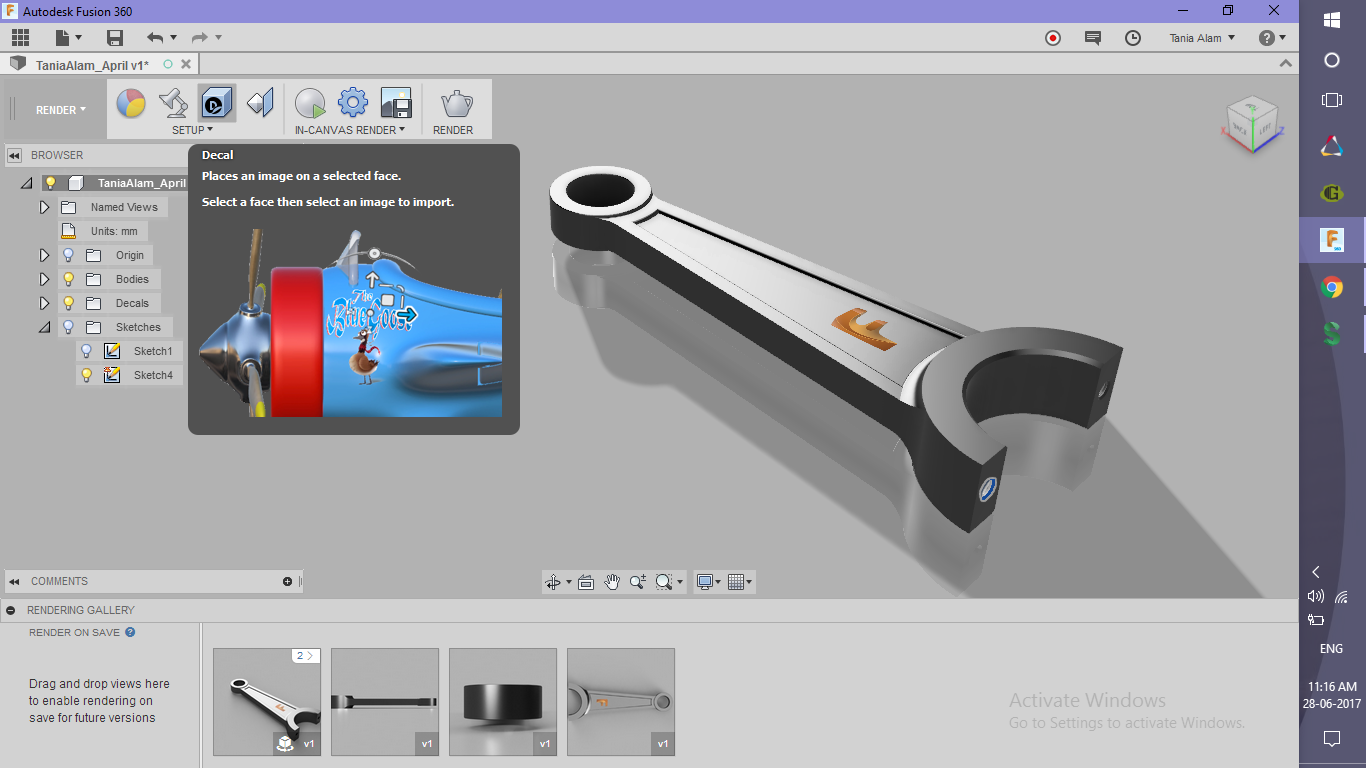Open the Help question mark menu
1366x768 pixels.
pos(1272,38)
